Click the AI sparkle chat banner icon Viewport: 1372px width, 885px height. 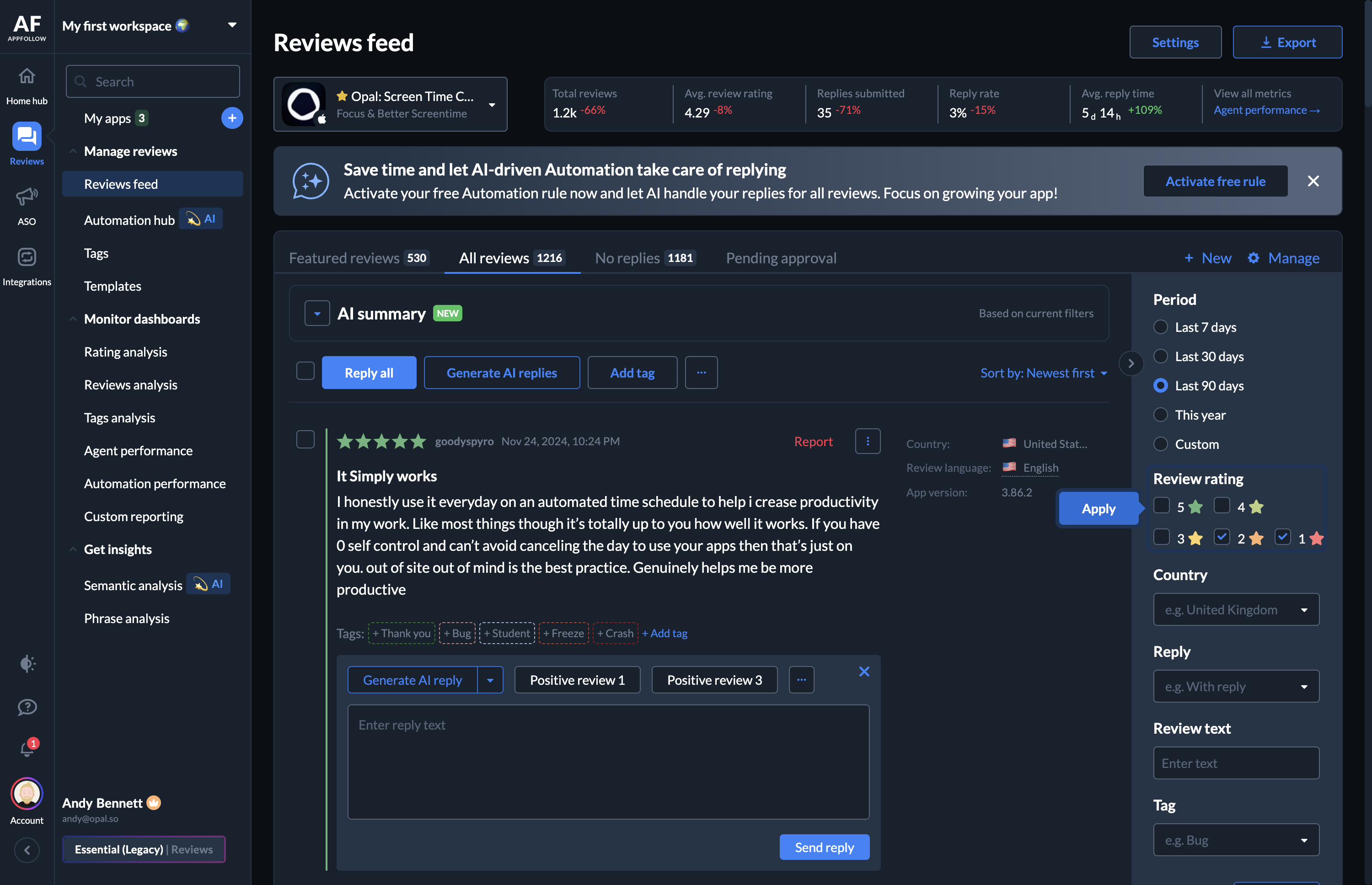[x=311, y=181]
